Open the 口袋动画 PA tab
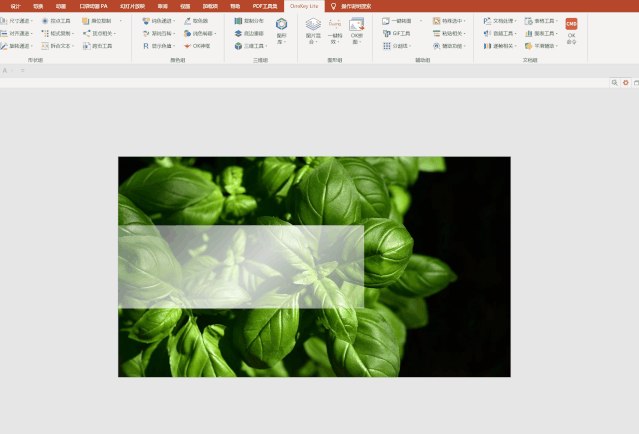Image resolution: width=639 pixels, height=434 pixels. [x=93, y=6]
